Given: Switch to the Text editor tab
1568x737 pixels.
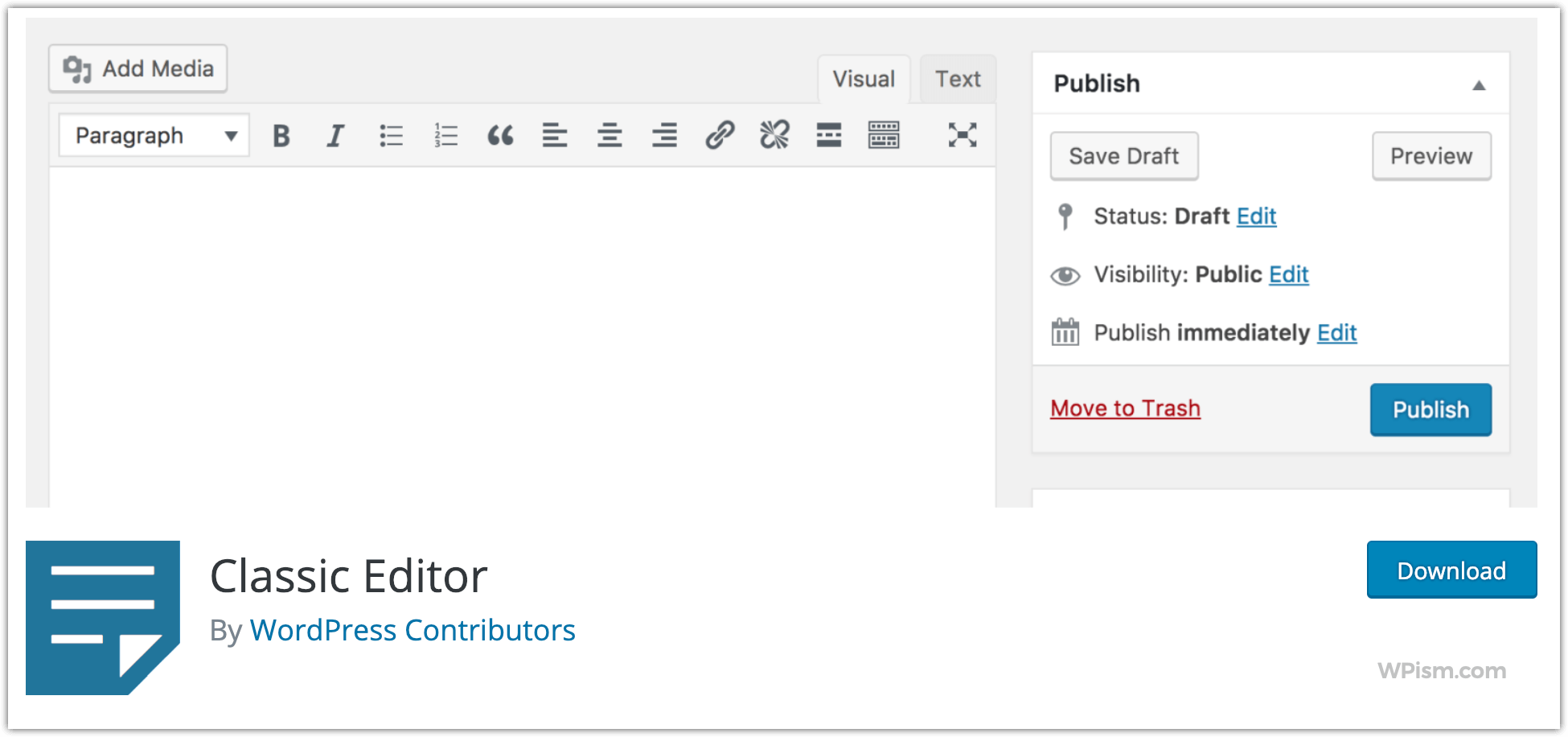Looking at the screenshot, I should tap(958, 79).
